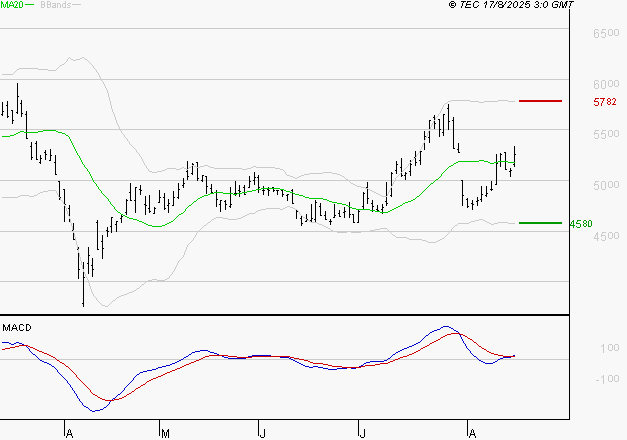Screen dimensions: 627x440
Task: Click the 5500 price axis label
Action: coord(606,135)
